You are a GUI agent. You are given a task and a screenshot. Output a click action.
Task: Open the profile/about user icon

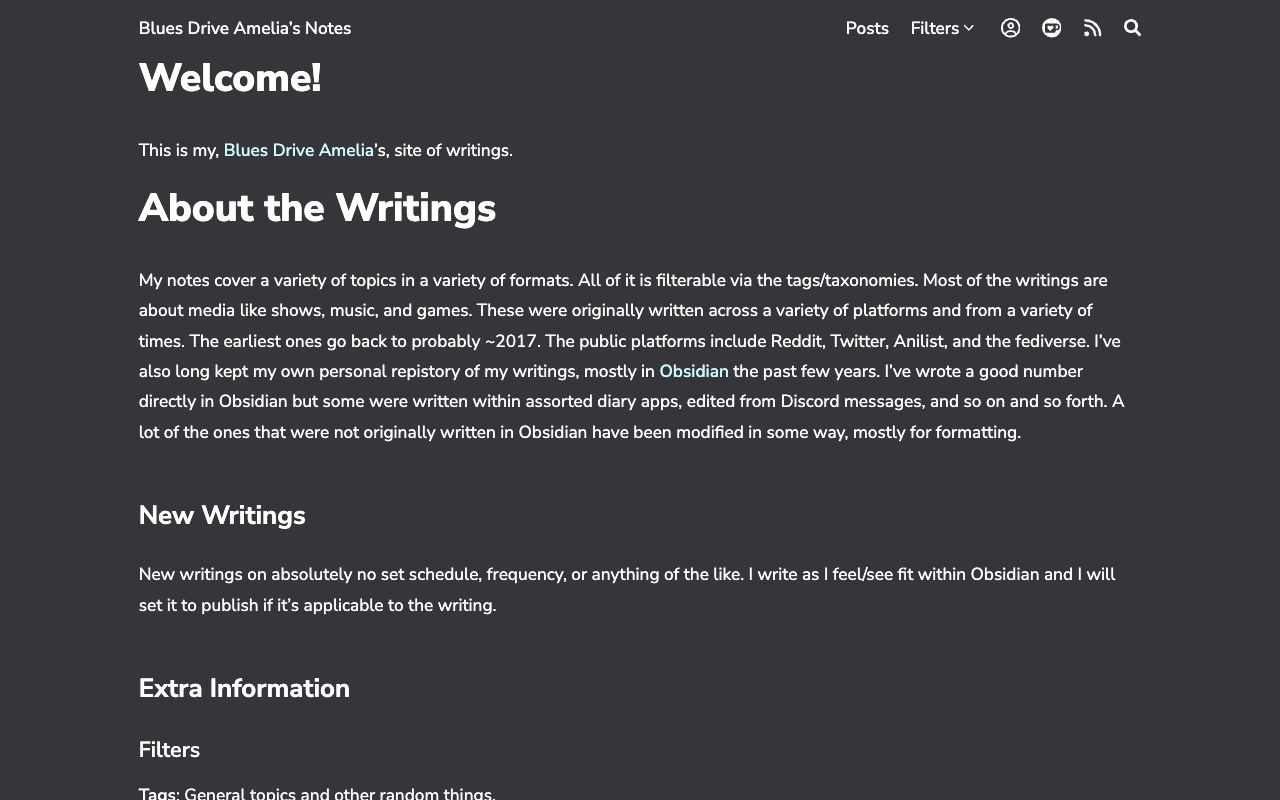(x=1010, y=28)
